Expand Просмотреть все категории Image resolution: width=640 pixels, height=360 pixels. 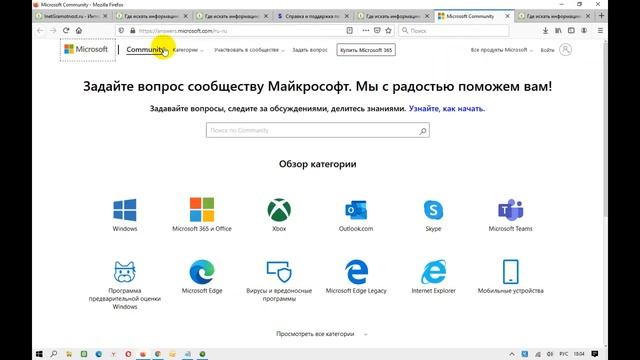[x=322, y=334]
